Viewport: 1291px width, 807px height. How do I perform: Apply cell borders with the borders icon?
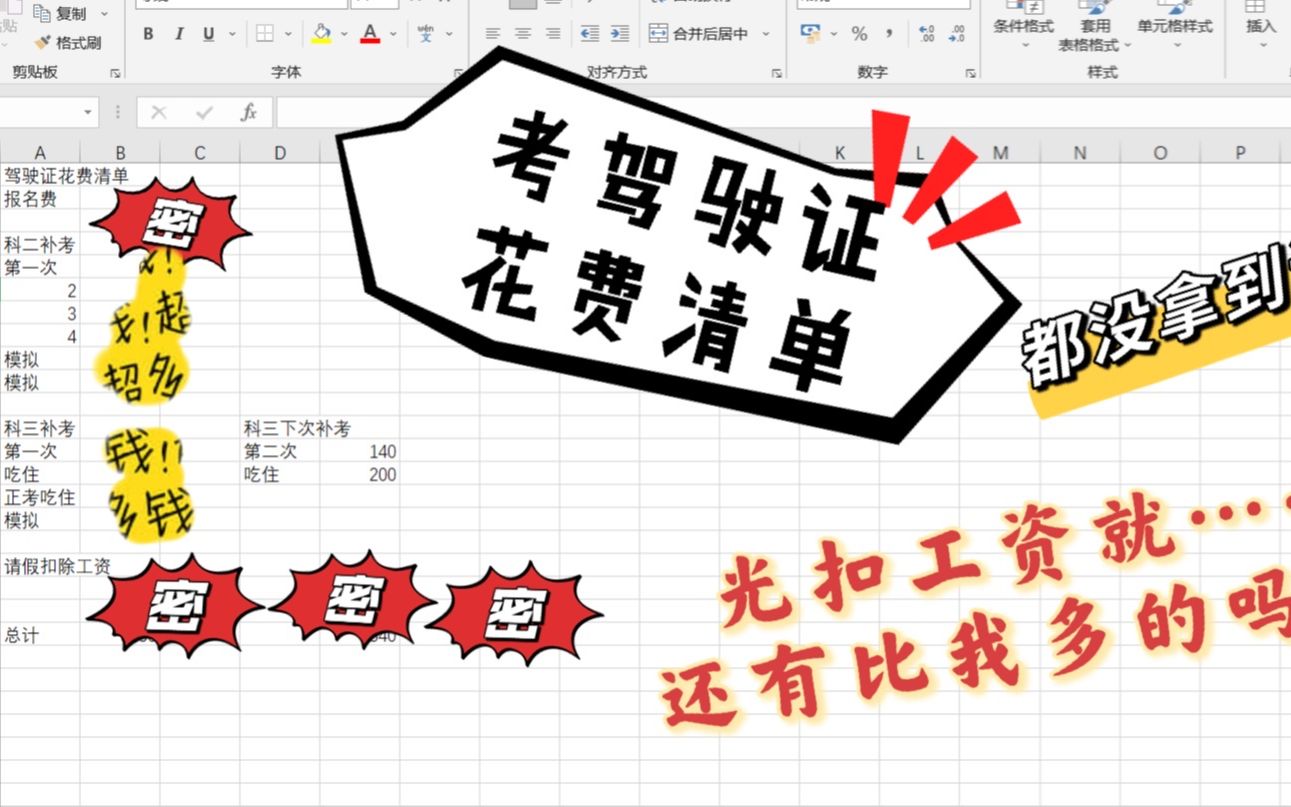(265, 34)
